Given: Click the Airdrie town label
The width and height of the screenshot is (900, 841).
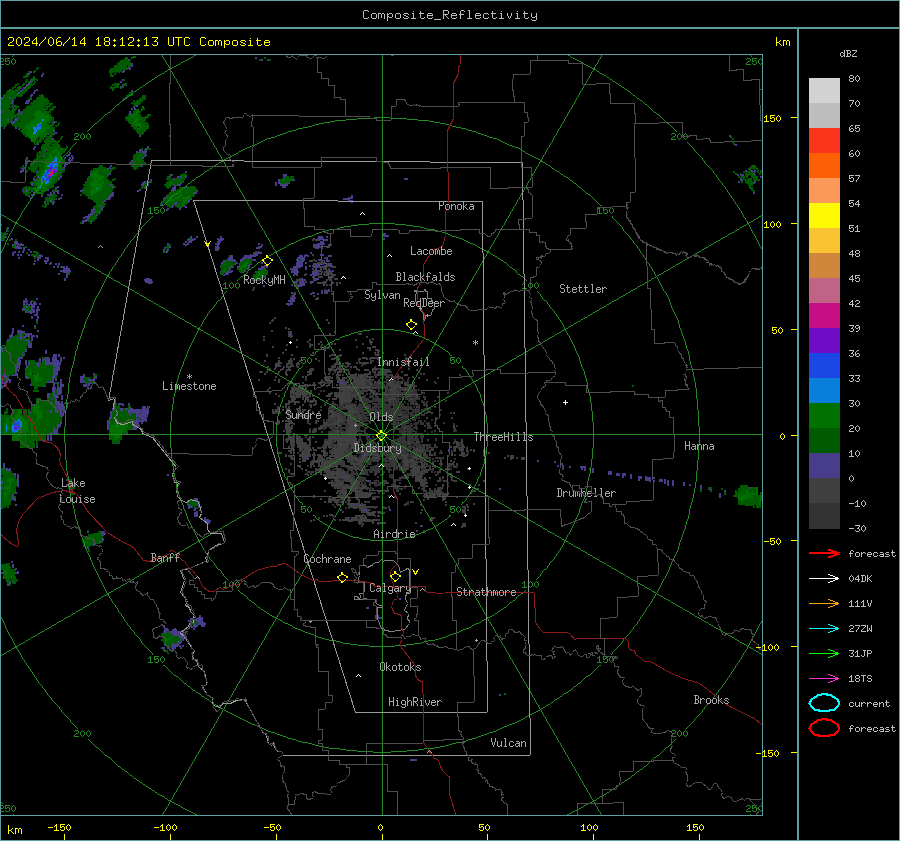Looking at the screenshot, I should (x=394, y=534).
